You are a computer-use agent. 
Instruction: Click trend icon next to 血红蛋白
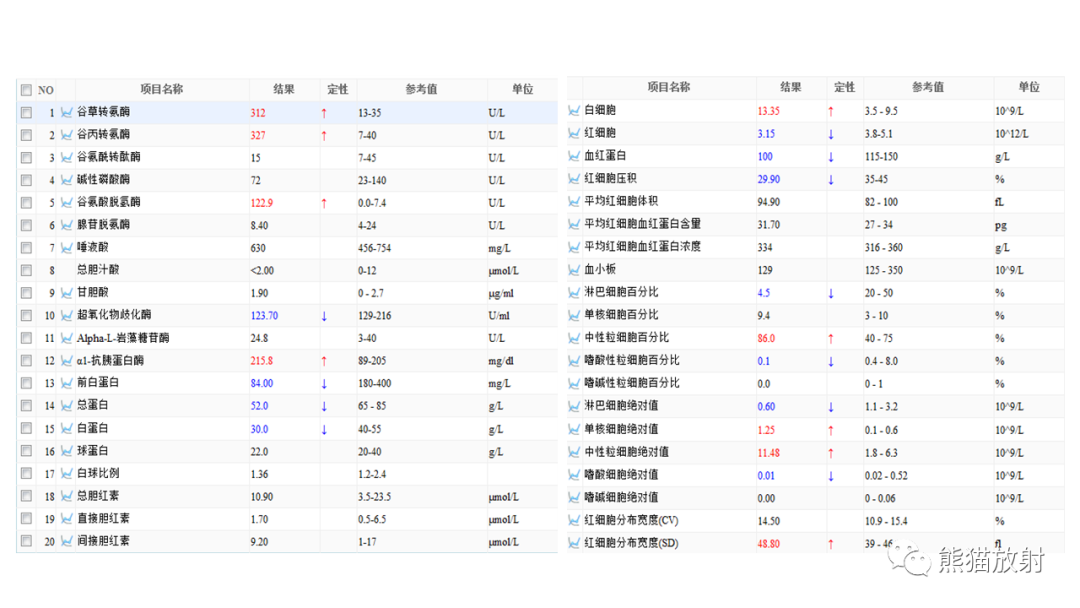(574, 156)
